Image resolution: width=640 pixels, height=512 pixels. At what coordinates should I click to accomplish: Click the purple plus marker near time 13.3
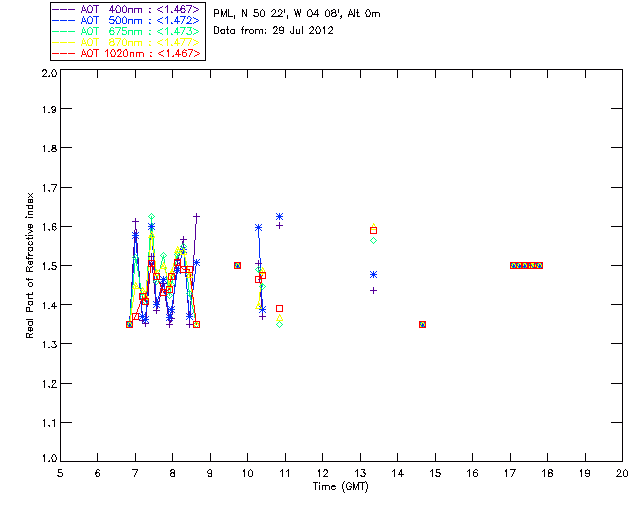pyautogui.click(x=373, y=291)
